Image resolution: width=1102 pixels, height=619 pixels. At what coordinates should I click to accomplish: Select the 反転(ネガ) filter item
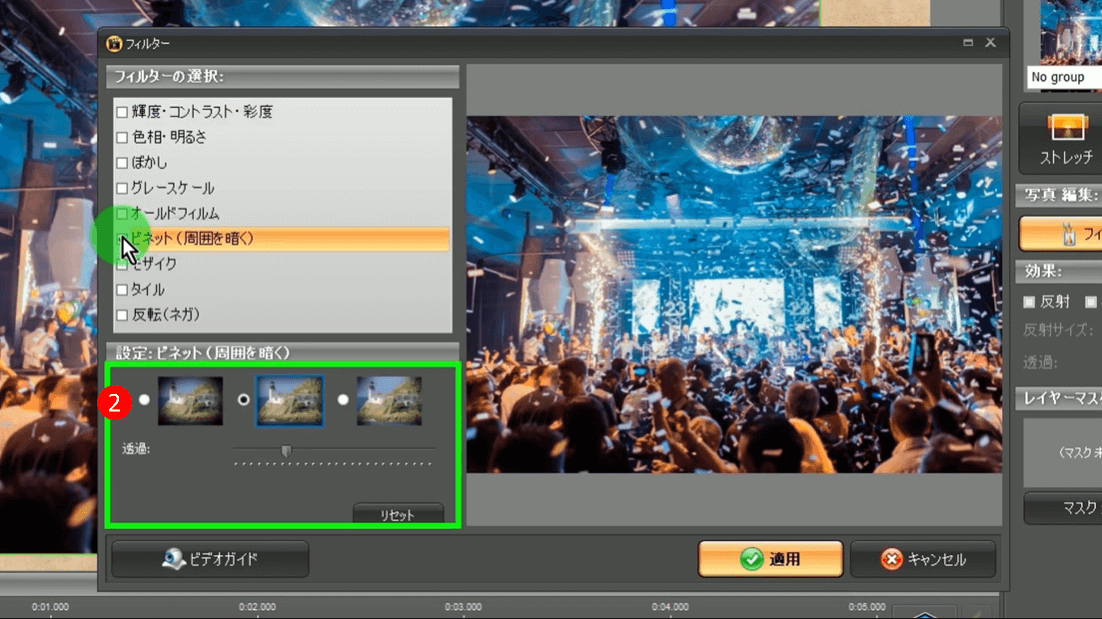[x=166, y=315]
